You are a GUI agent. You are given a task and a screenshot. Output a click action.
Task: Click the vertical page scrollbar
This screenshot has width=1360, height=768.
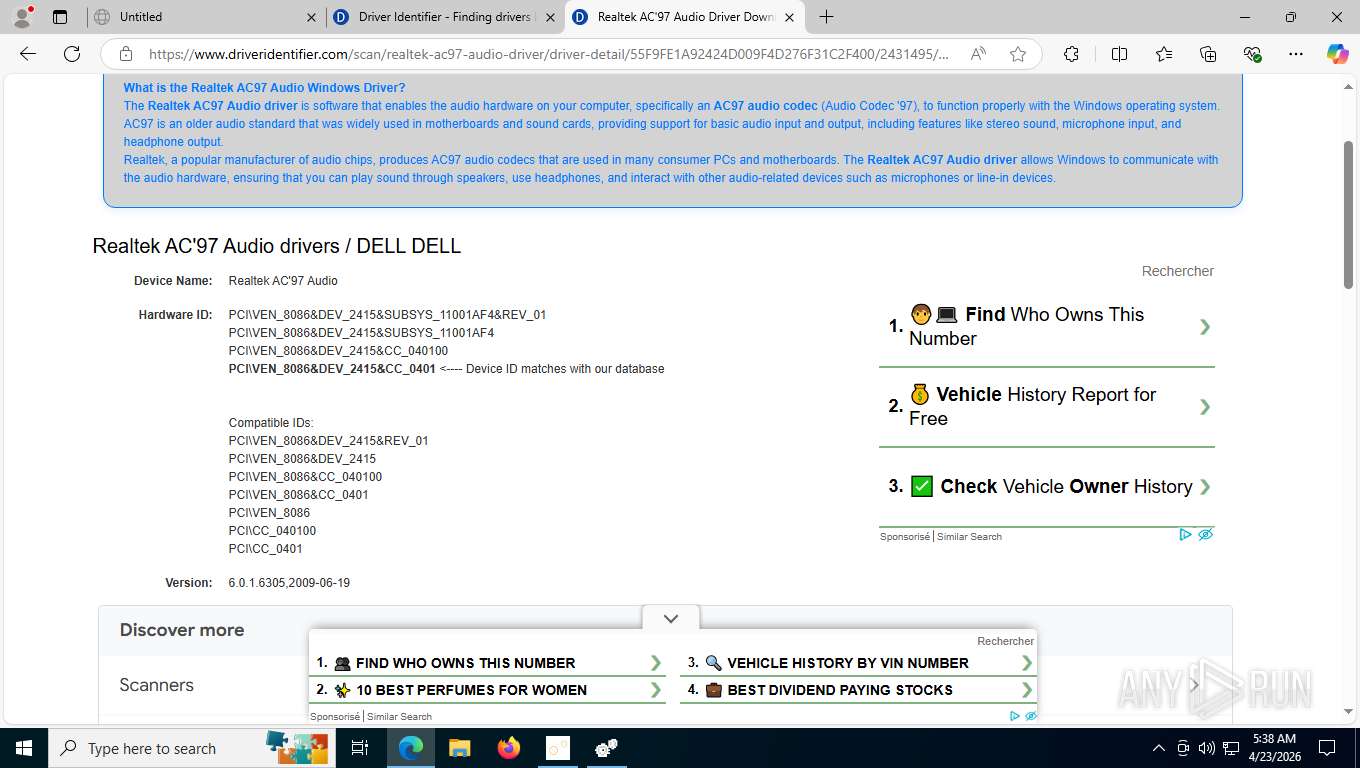point(1348,215)
